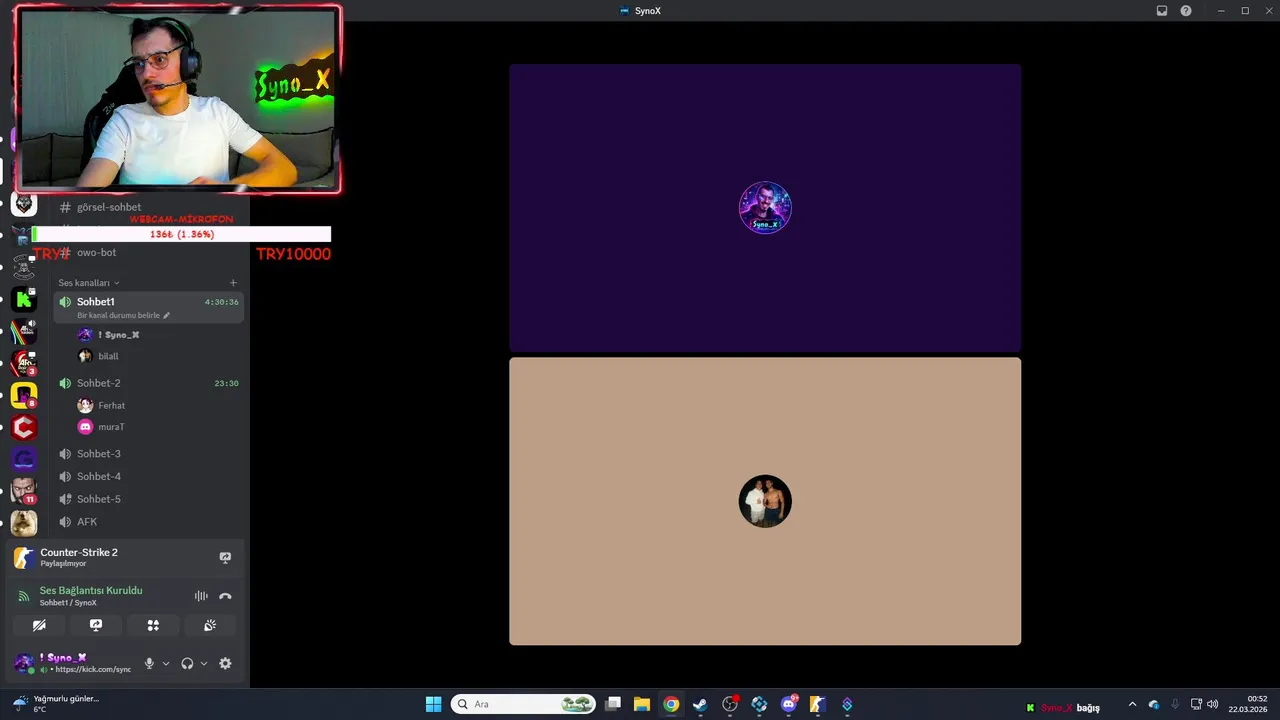Open the wolf server icon
Viewport: 1280px width, 720px height.
point(24,205)
